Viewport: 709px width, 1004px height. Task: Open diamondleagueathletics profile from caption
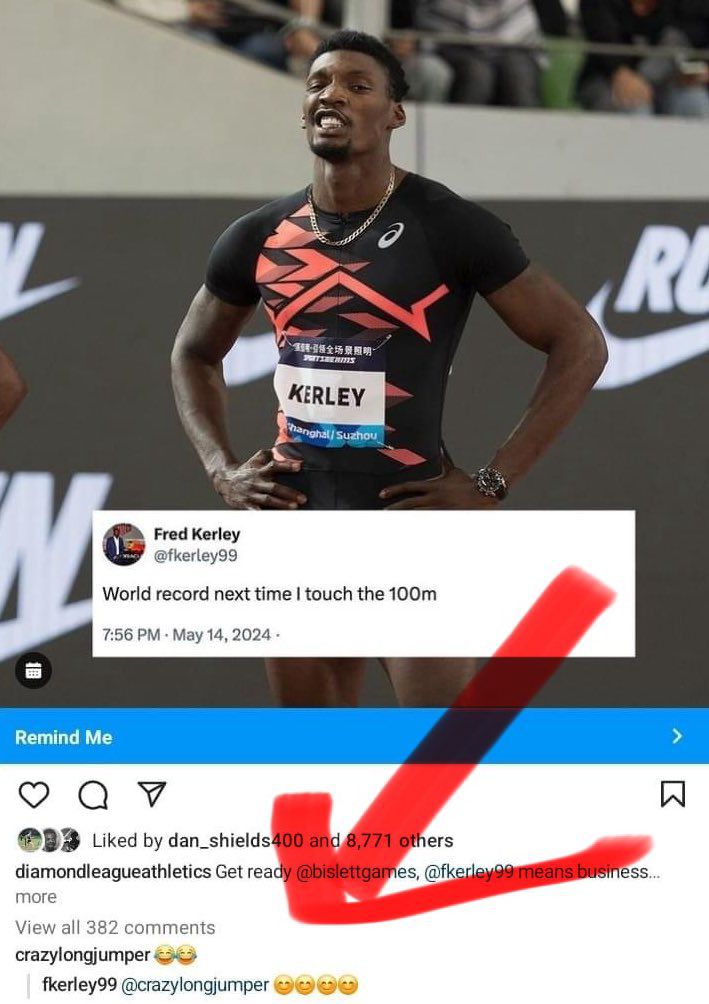pyautogui.click(x=113, y=871)
